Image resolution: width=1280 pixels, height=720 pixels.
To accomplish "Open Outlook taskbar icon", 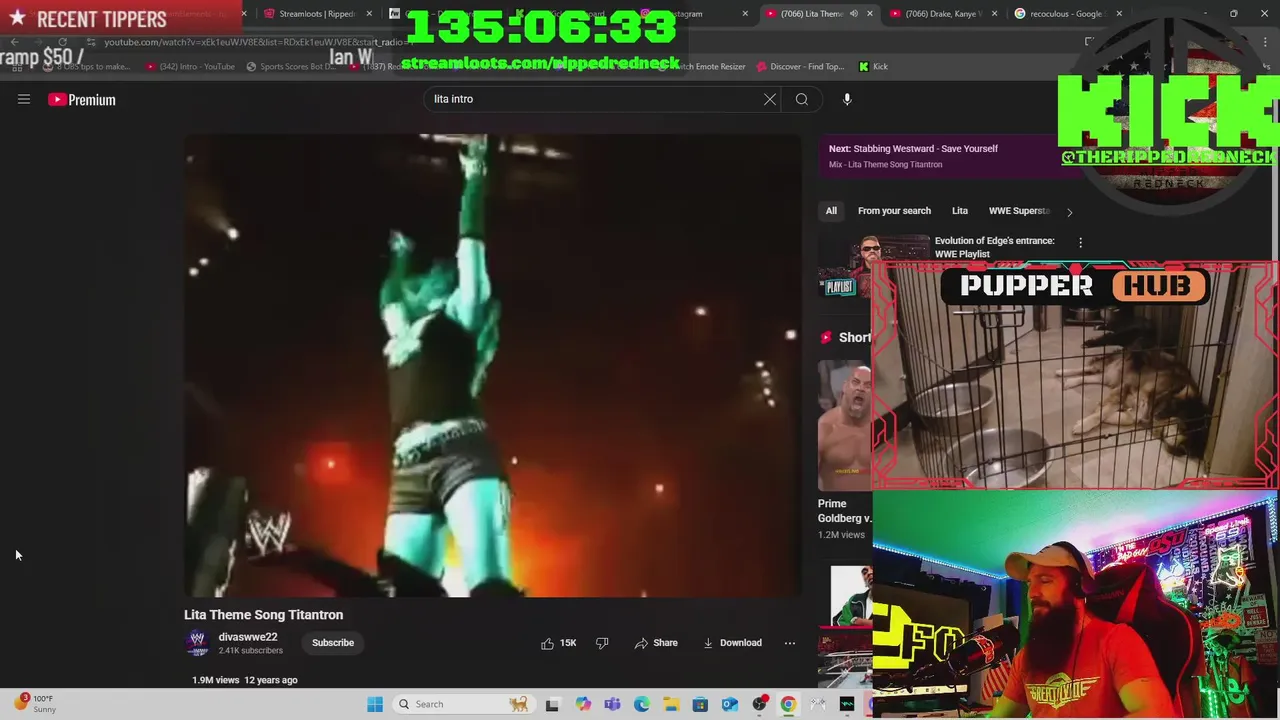I will 730,704.
